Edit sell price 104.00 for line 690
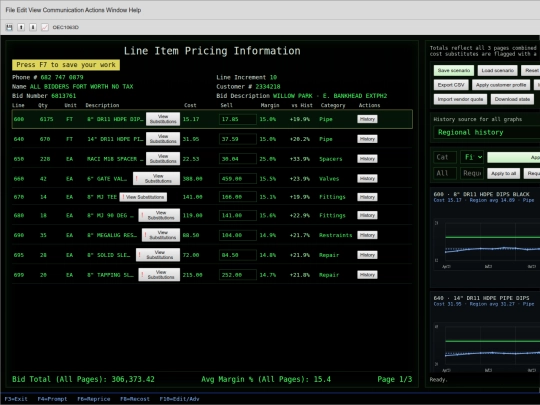 pos(238,235)
